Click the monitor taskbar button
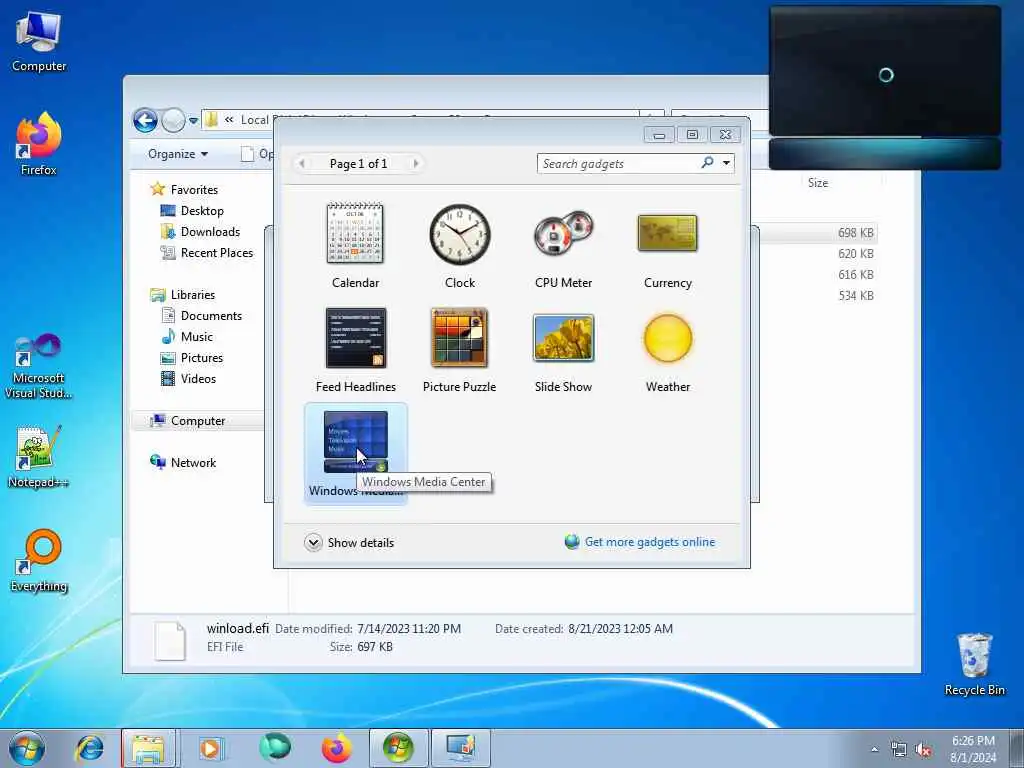Image resolution: width=1024 pixels, height=768 pixels. [460, 748]
